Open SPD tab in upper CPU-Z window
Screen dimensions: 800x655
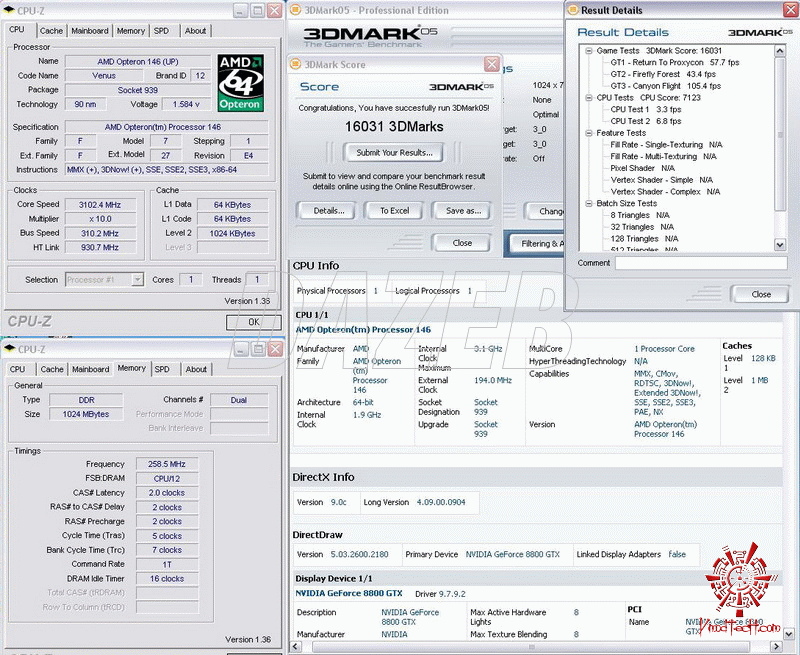(x=161, y=31)
